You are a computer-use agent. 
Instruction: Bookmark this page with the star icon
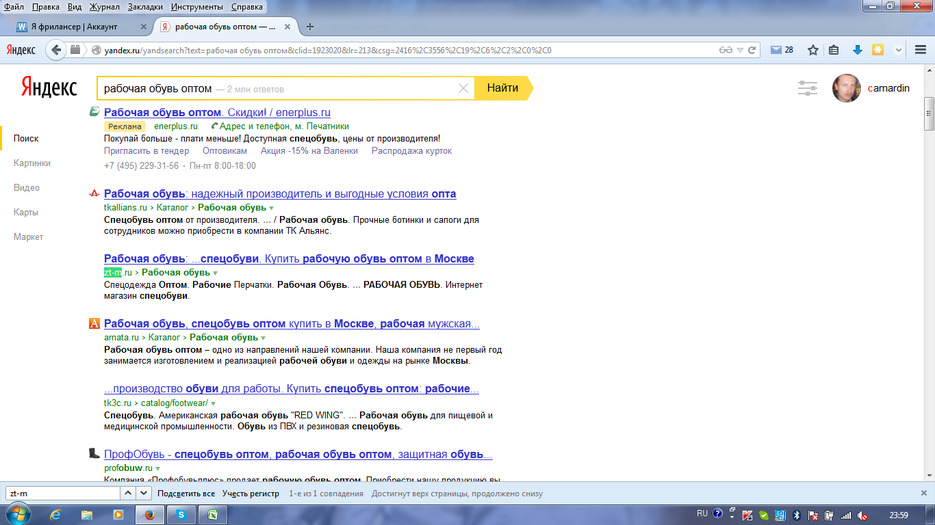tap(813, 50)
